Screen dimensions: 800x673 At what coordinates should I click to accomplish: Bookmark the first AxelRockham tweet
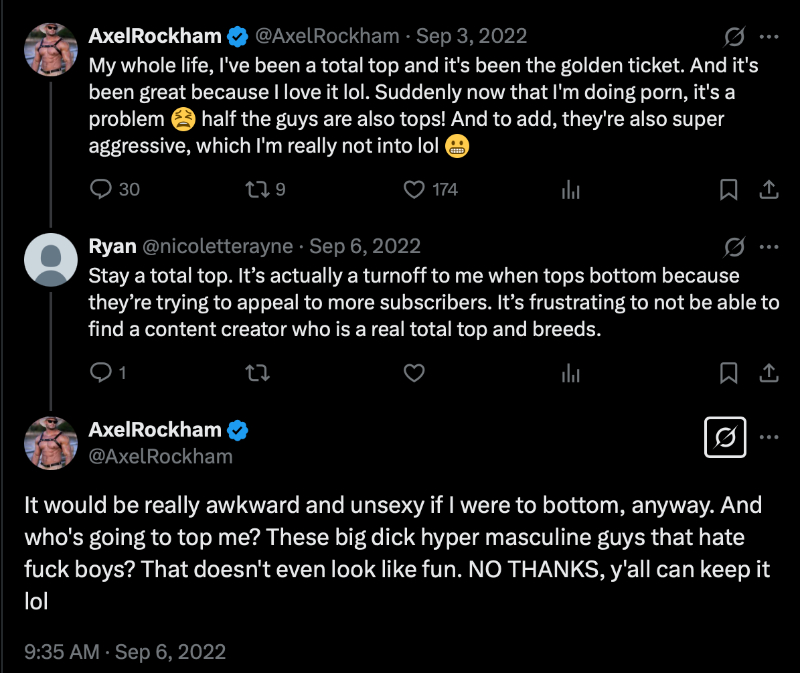click(x=730, y=189)
